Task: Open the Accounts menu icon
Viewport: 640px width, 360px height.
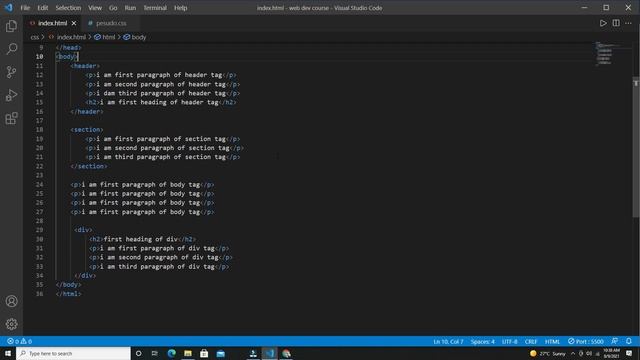Action: [x=11, y=301]
